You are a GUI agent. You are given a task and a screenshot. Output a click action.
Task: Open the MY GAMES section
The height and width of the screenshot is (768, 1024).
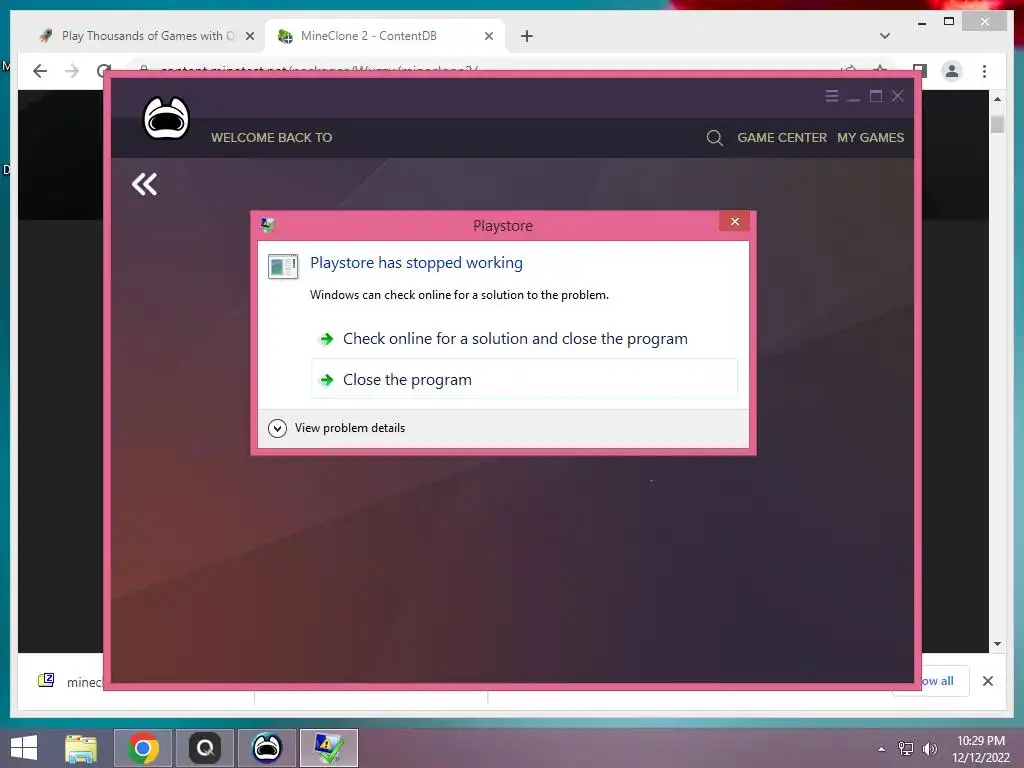(871, 138)
